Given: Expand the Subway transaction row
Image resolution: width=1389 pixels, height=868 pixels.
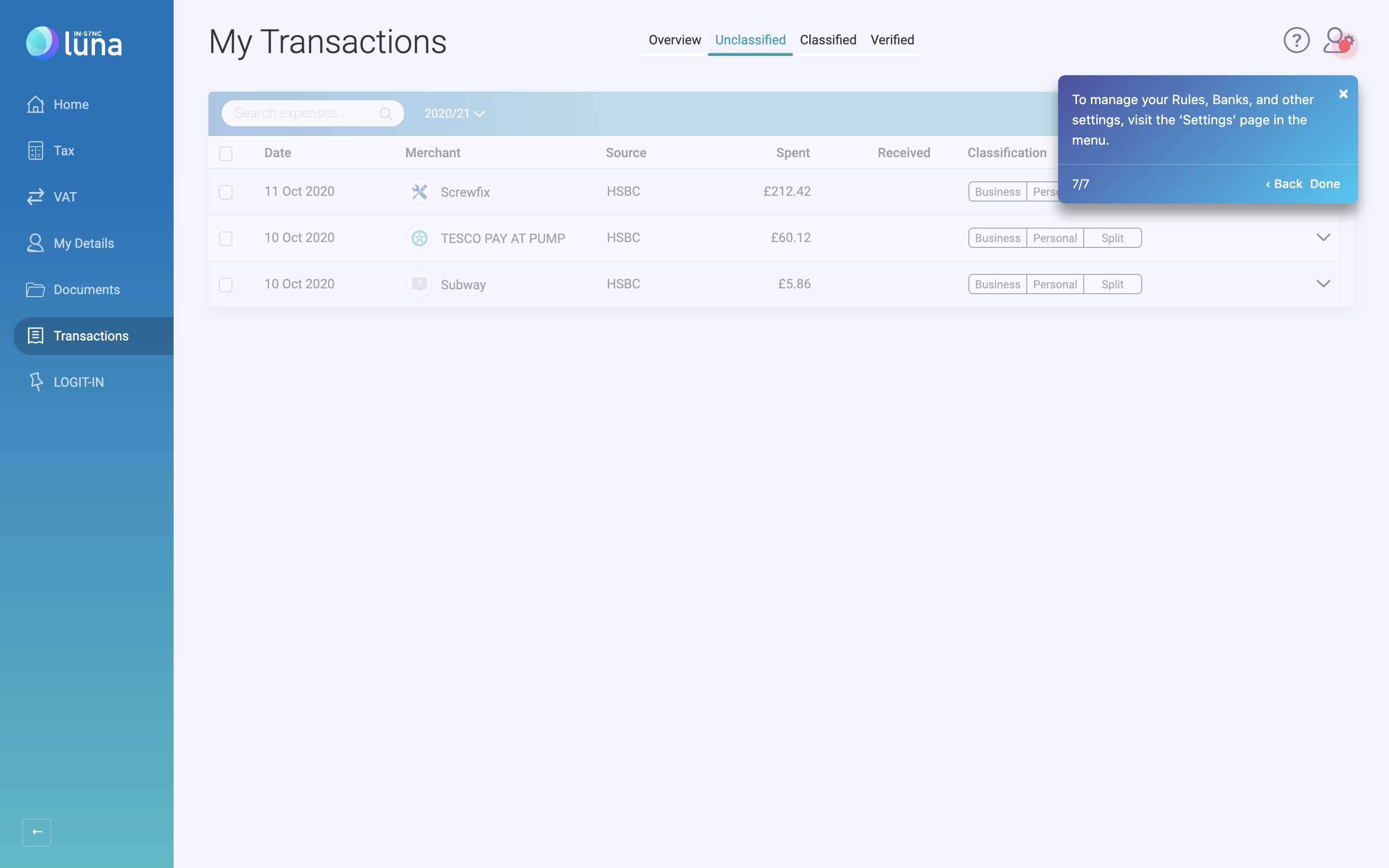Looking at the screenshot, I should point(1323,284).
